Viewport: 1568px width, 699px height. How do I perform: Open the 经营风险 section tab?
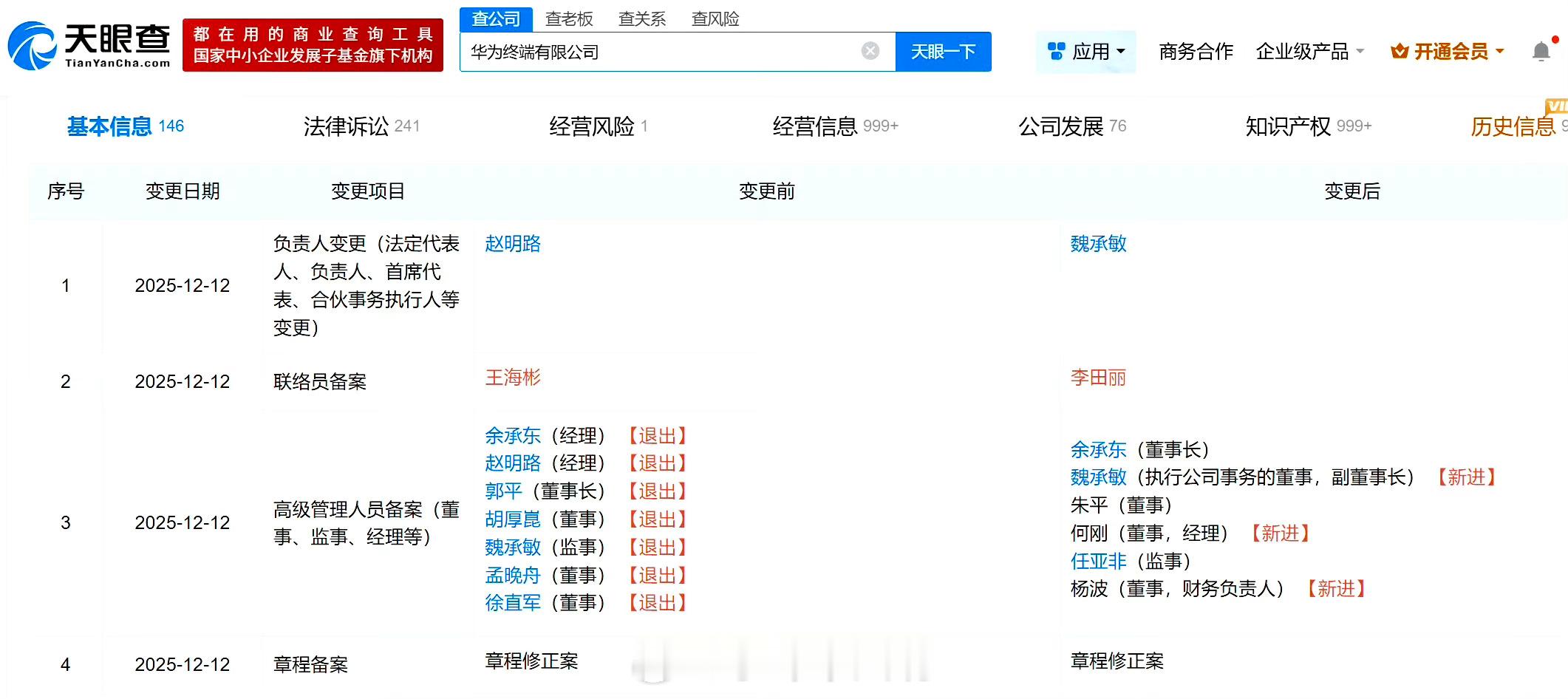point(599,126)
